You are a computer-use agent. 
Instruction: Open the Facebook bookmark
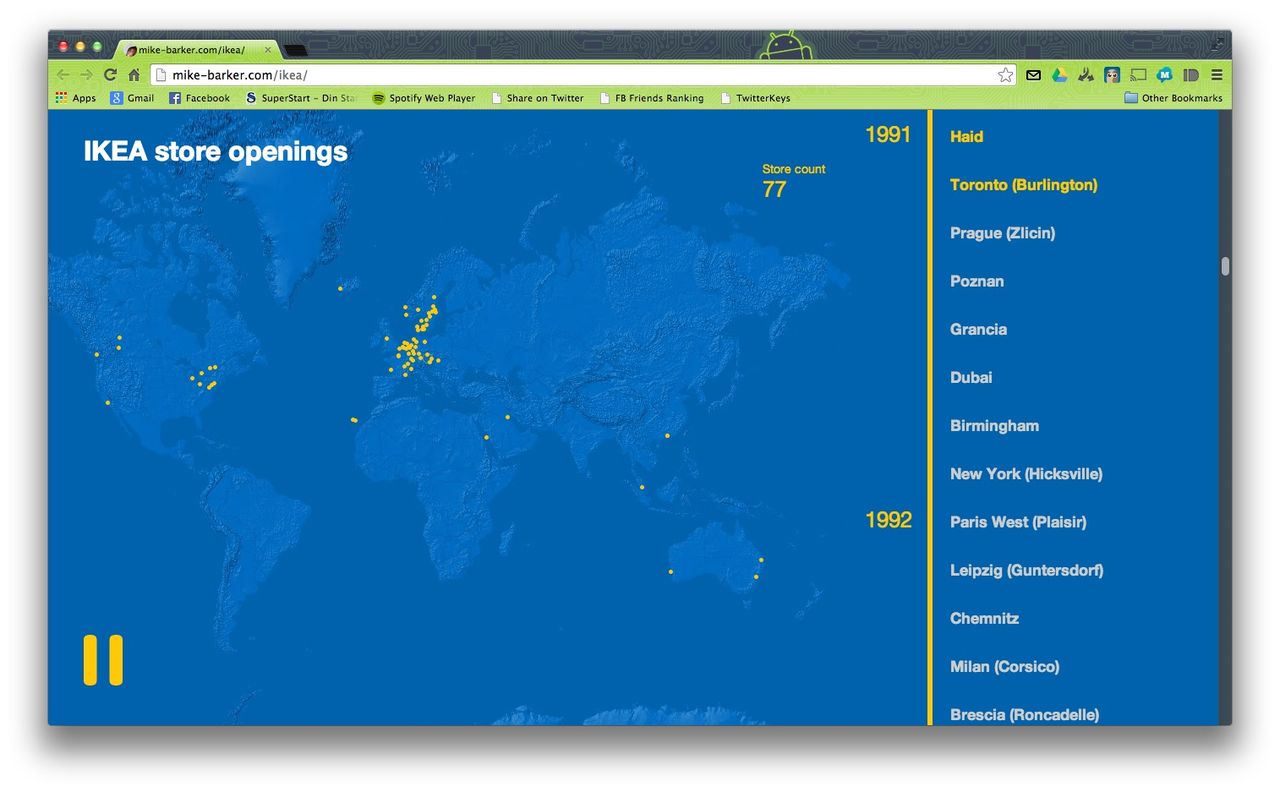[x=199, y=98]
